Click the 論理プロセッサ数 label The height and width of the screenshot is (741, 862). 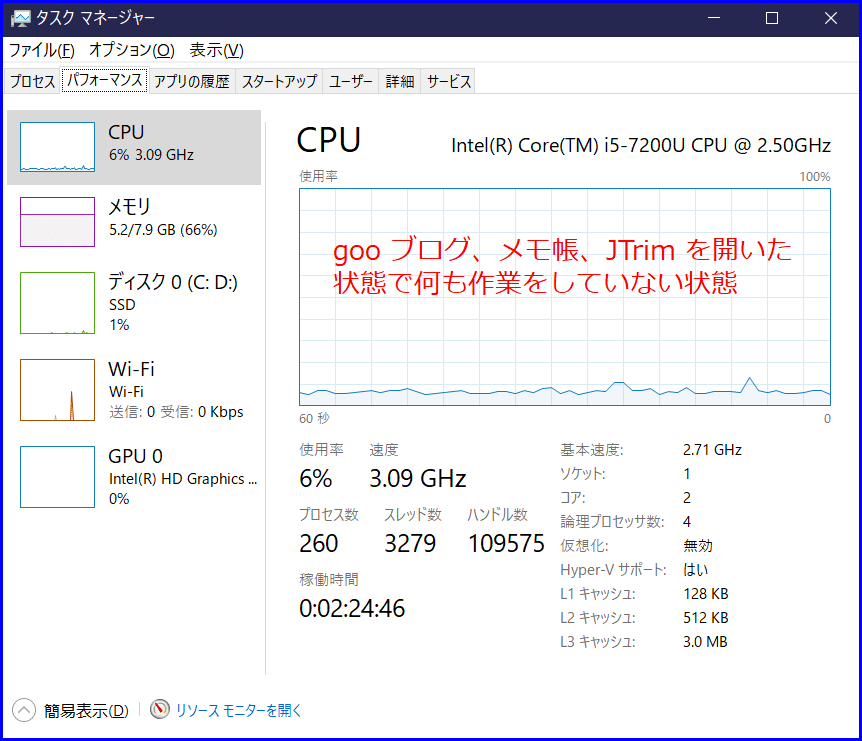[x=612, y=522]
